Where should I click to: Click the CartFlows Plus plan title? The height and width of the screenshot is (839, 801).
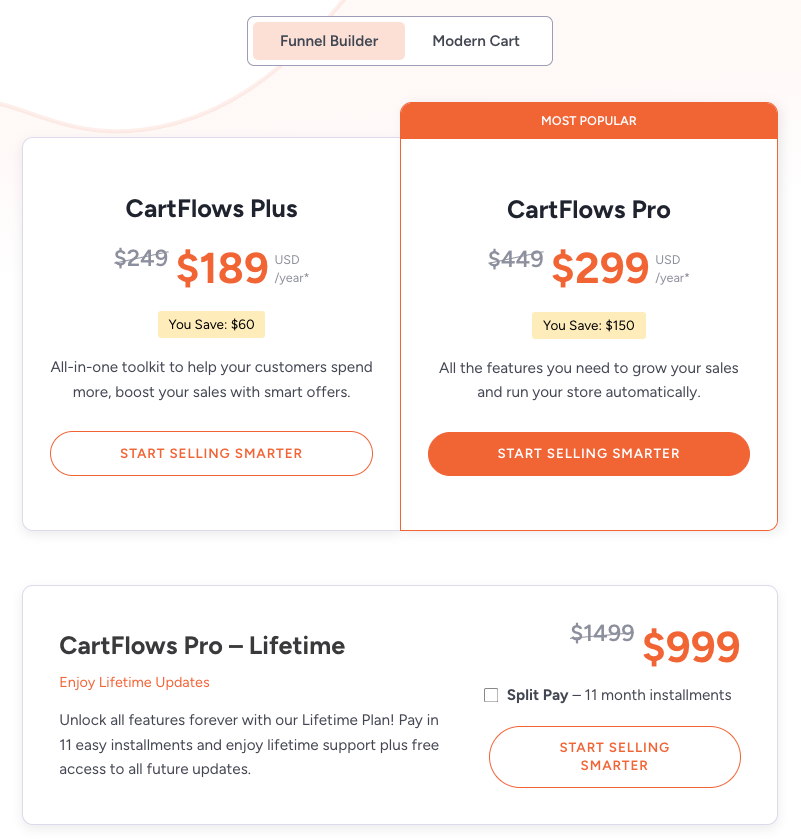pyautogui.click(x=211, y=209)
